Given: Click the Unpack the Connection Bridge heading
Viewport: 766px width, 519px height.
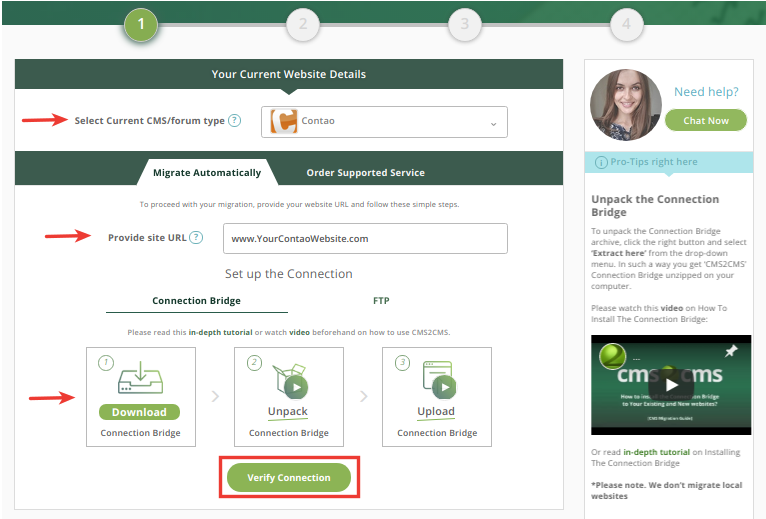Looking at the screenshot, I should pyautogui.click(x=655, y=206).
